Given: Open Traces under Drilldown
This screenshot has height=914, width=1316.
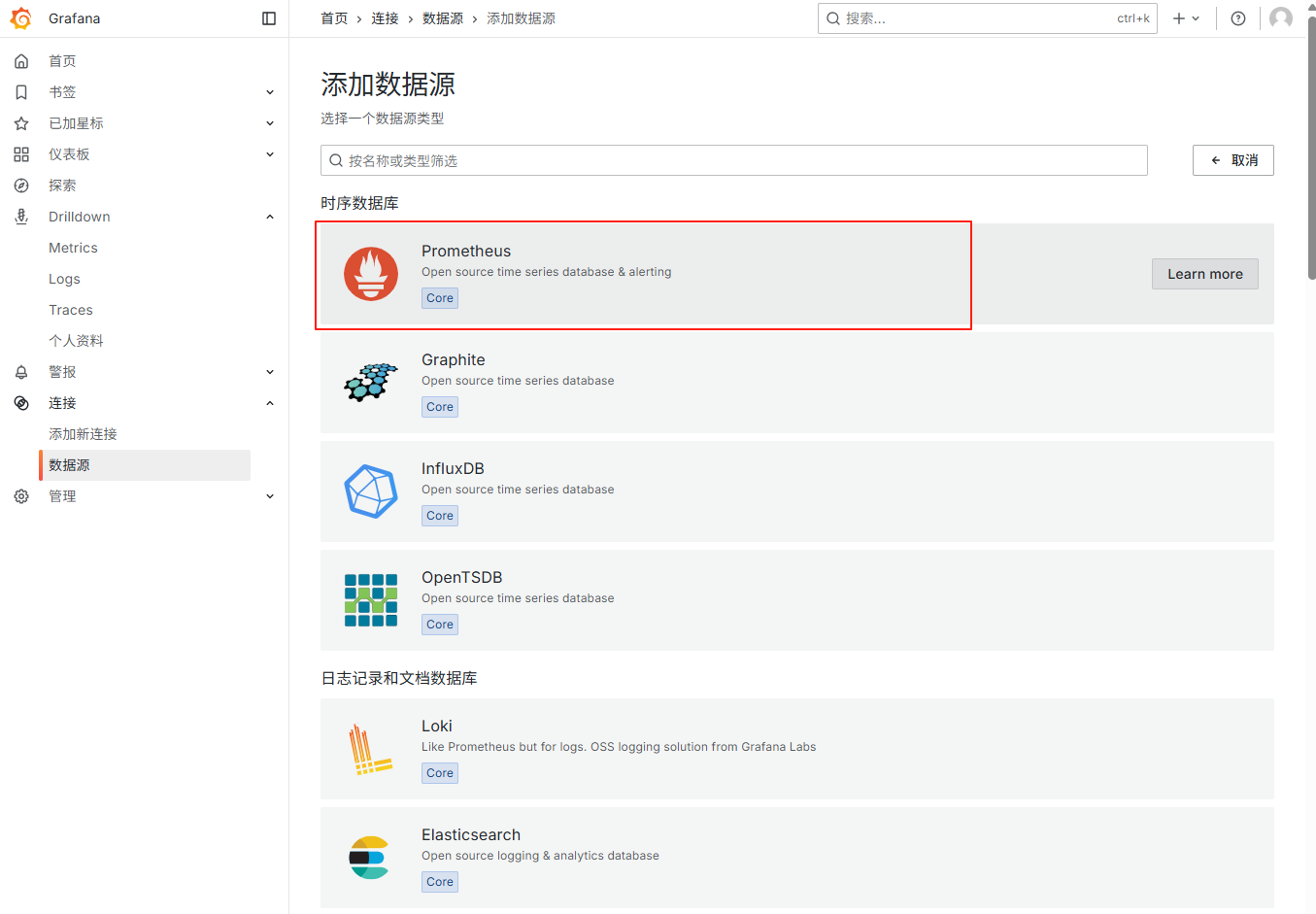Looking at the screenshot, I should point(71,310).
